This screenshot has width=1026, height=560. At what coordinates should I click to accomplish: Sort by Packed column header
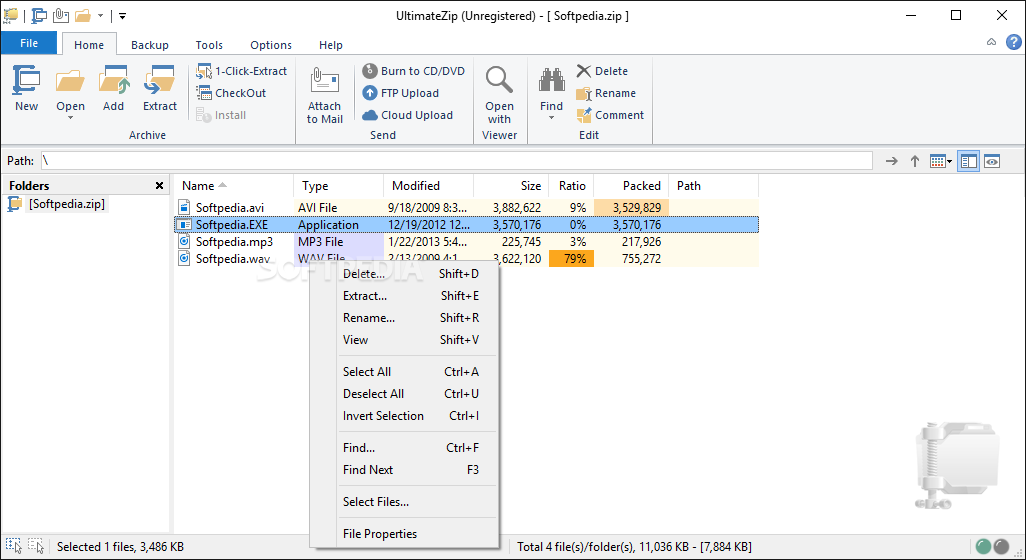(631, 186)
